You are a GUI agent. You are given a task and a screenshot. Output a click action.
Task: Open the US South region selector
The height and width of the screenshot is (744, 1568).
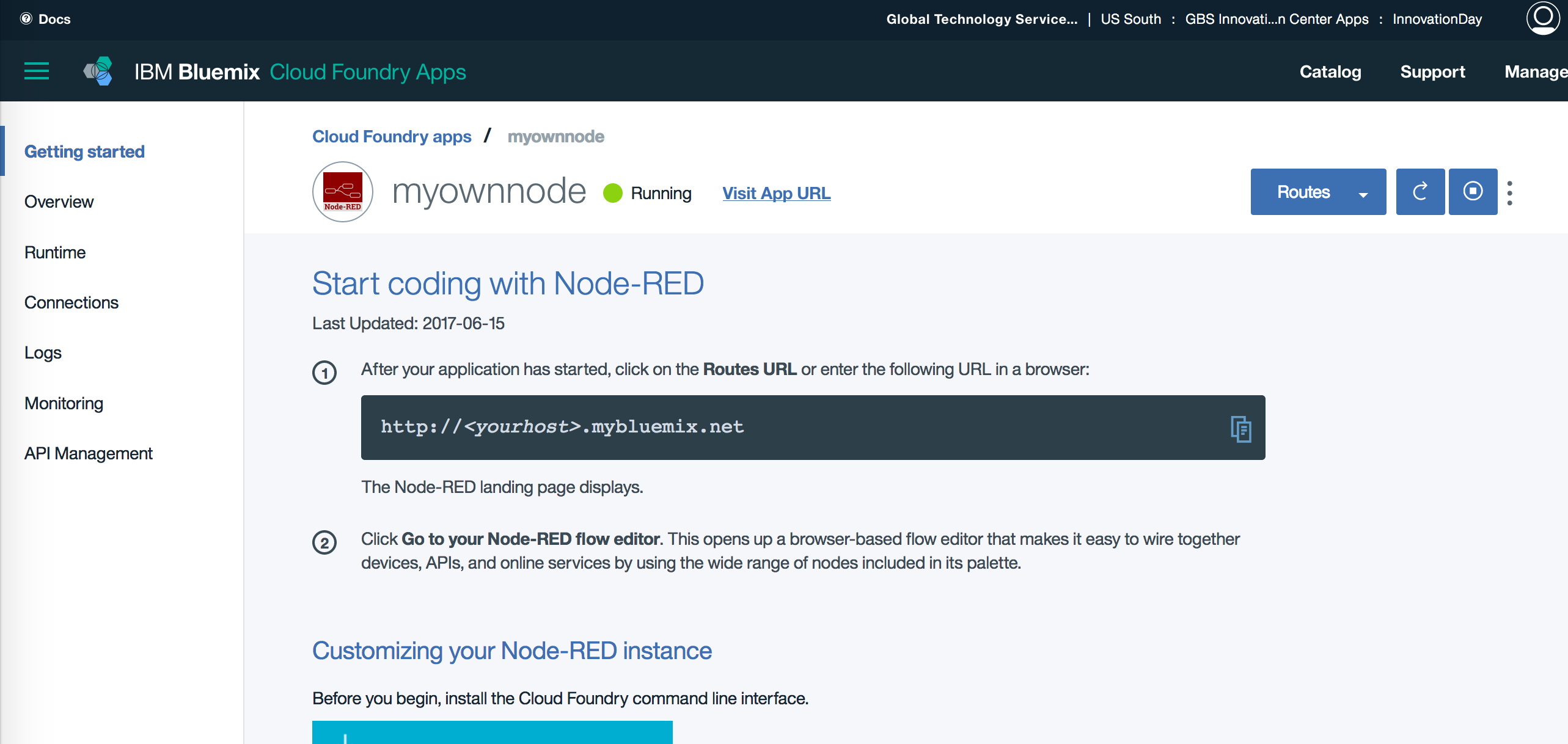click(x=1130, y=19)
